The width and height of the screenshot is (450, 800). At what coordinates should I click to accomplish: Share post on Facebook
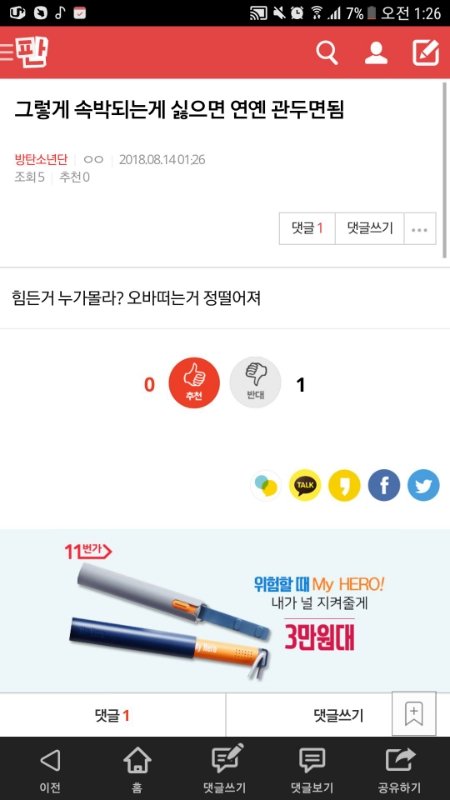[384, 485]
